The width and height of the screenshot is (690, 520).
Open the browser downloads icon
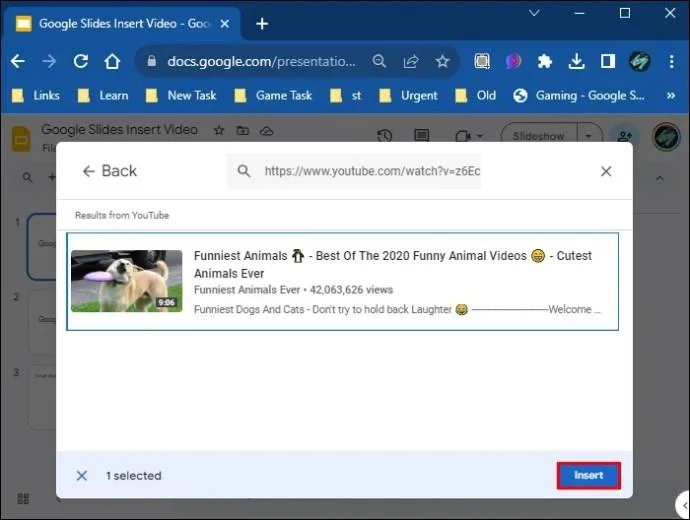(576, 61)
